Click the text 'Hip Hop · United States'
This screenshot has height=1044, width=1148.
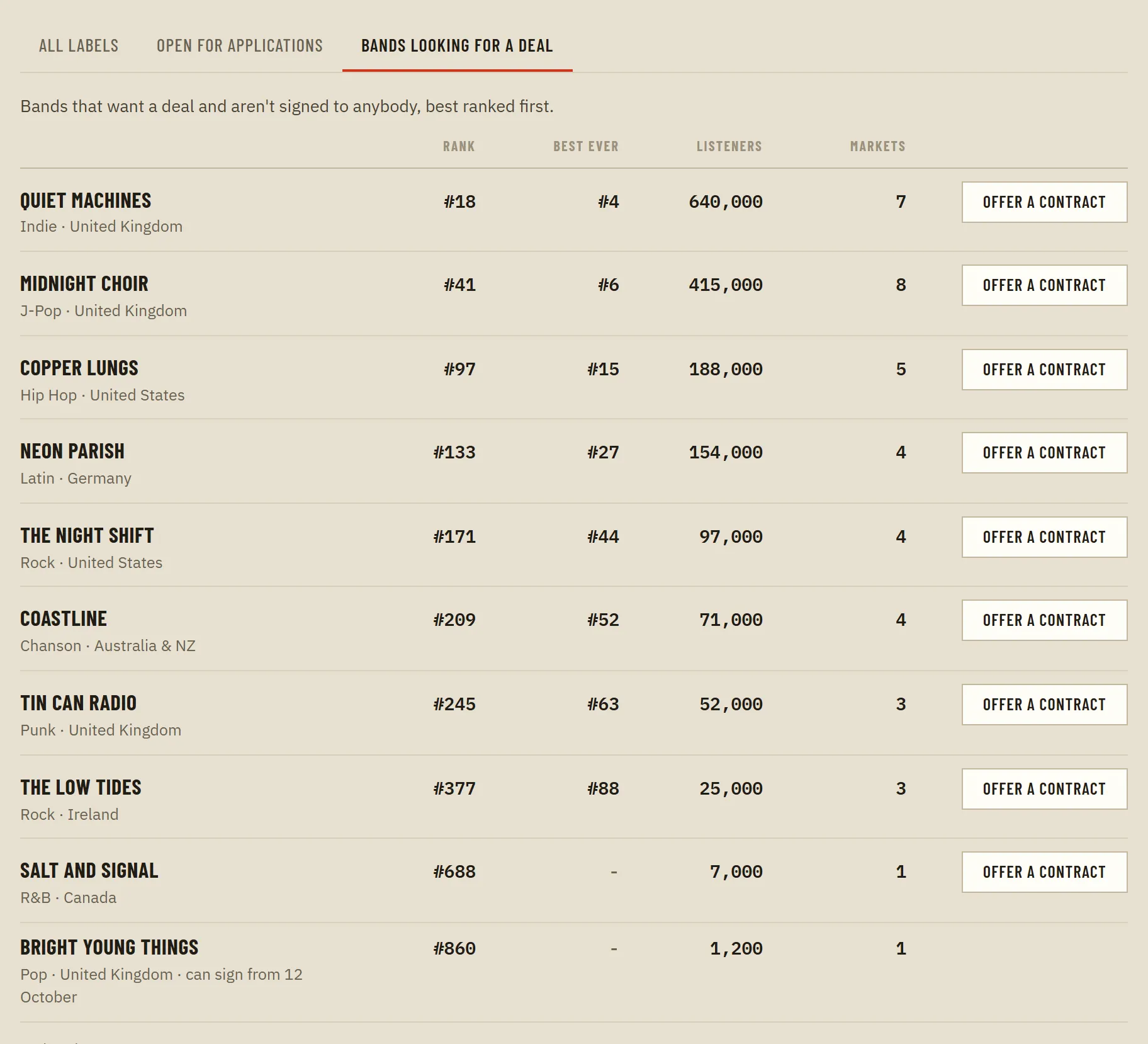pos(103,395)
